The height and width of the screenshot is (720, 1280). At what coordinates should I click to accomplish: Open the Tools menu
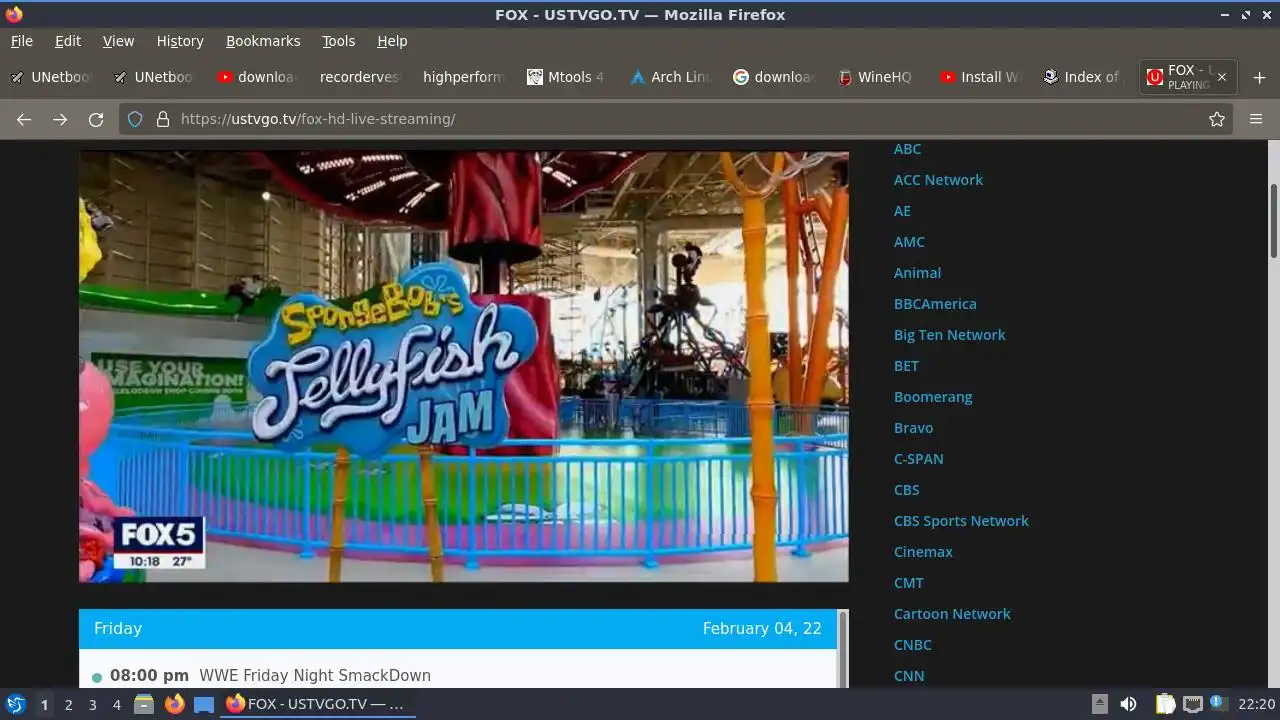click(x=338, y=41)
